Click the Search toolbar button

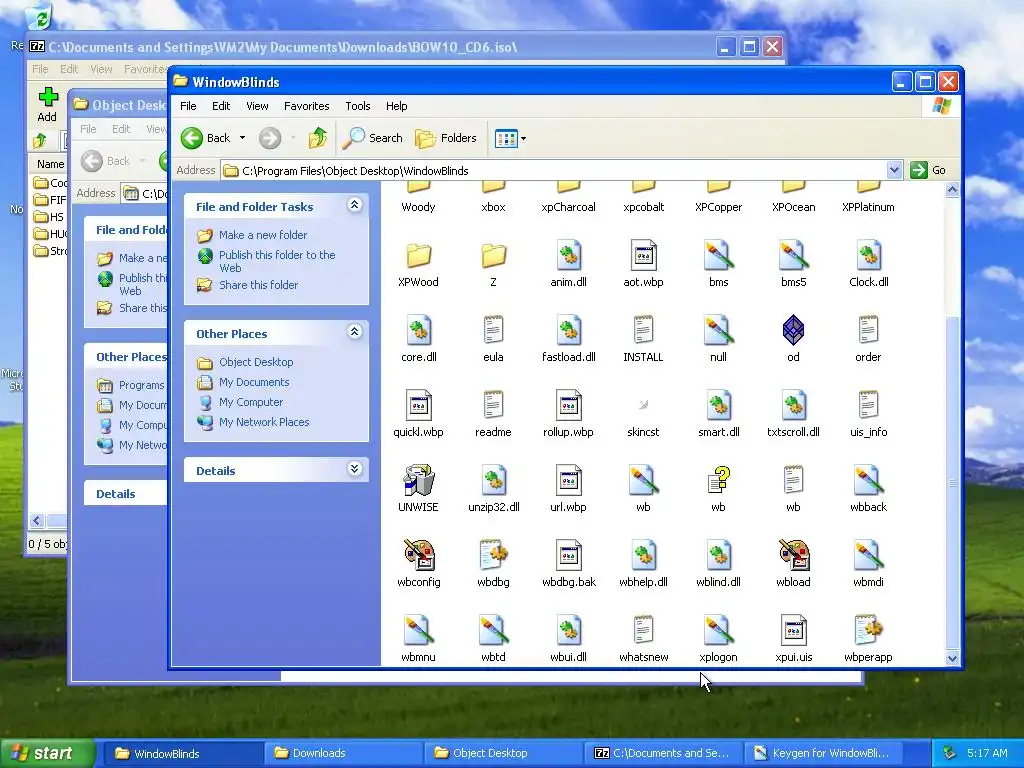click(373, 138)
